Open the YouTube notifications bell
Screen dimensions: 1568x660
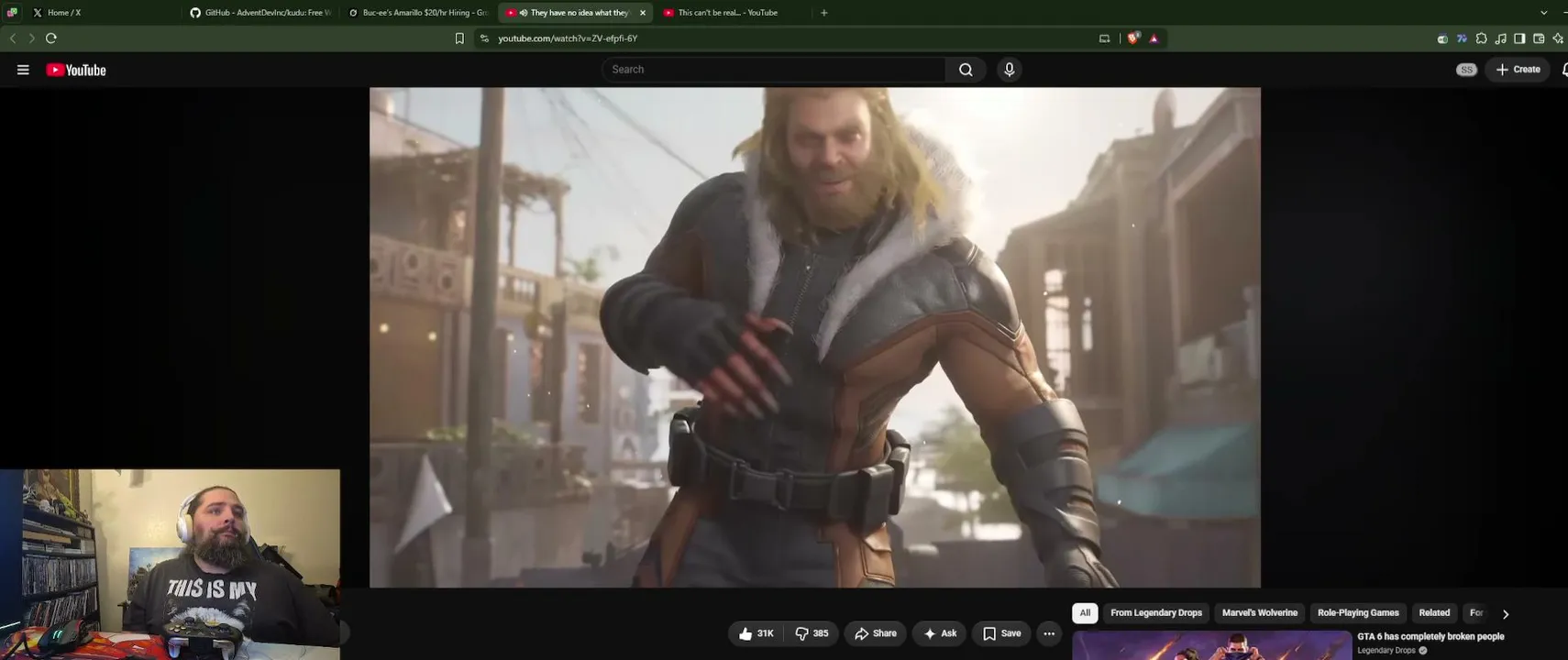1564,70
